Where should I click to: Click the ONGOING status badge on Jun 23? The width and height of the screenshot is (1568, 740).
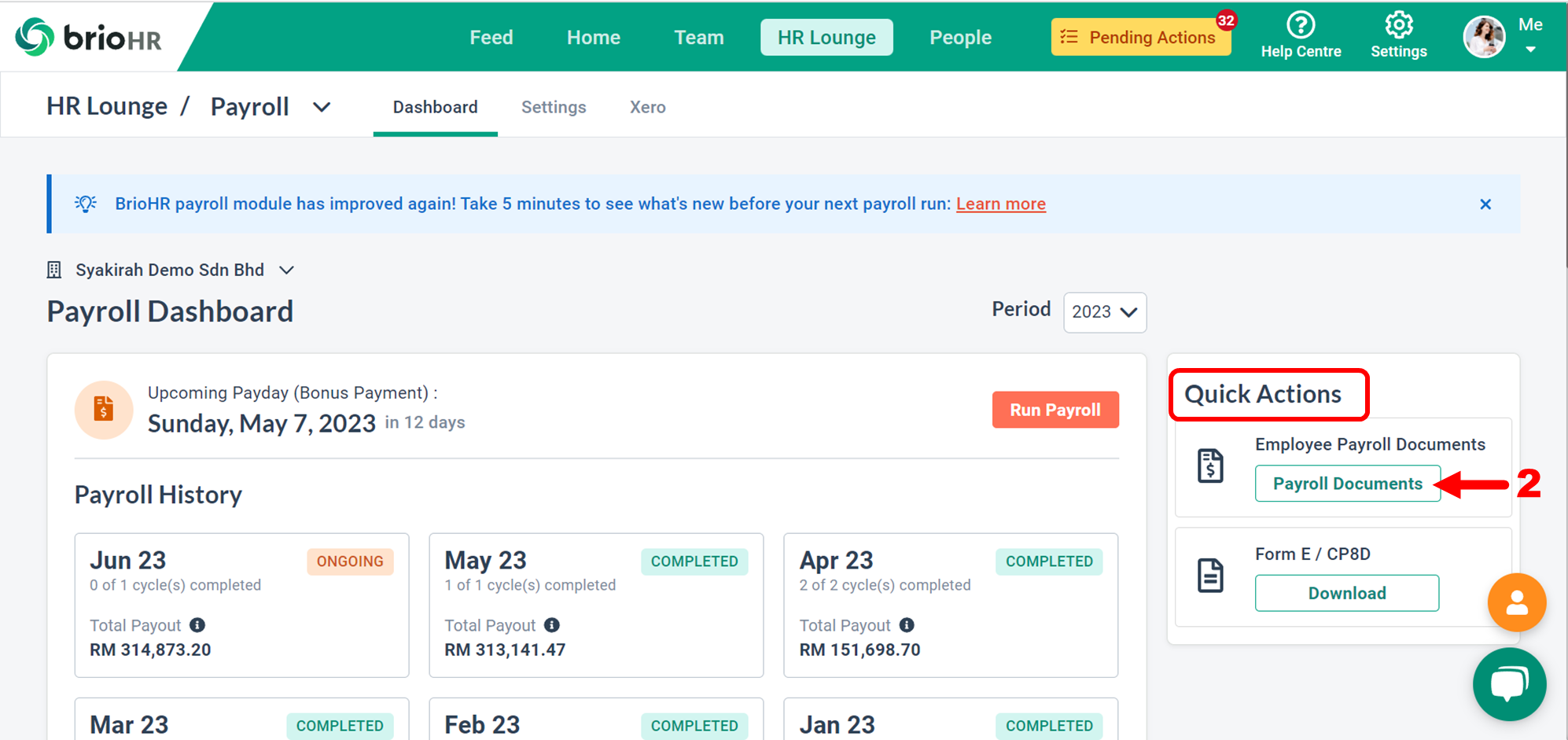[x=350, y=561]
